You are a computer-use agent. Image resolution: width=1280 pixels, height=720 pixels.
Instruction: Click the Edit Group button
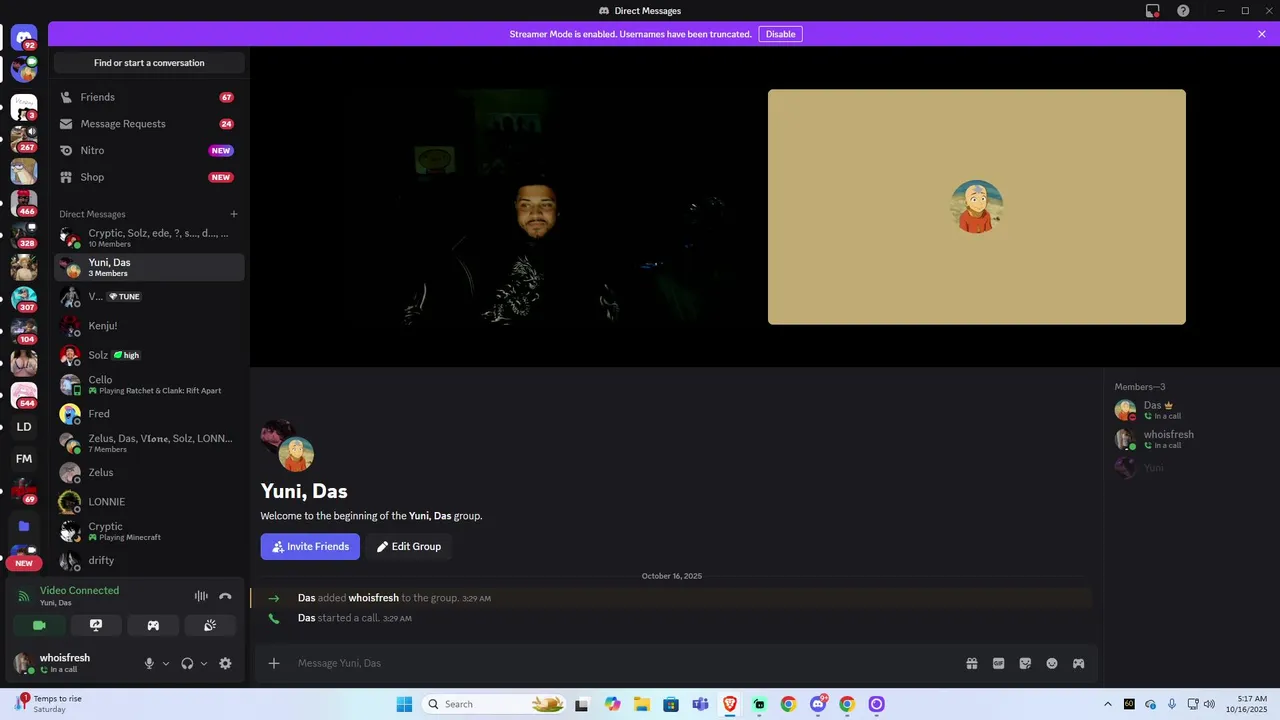[409, 546]
